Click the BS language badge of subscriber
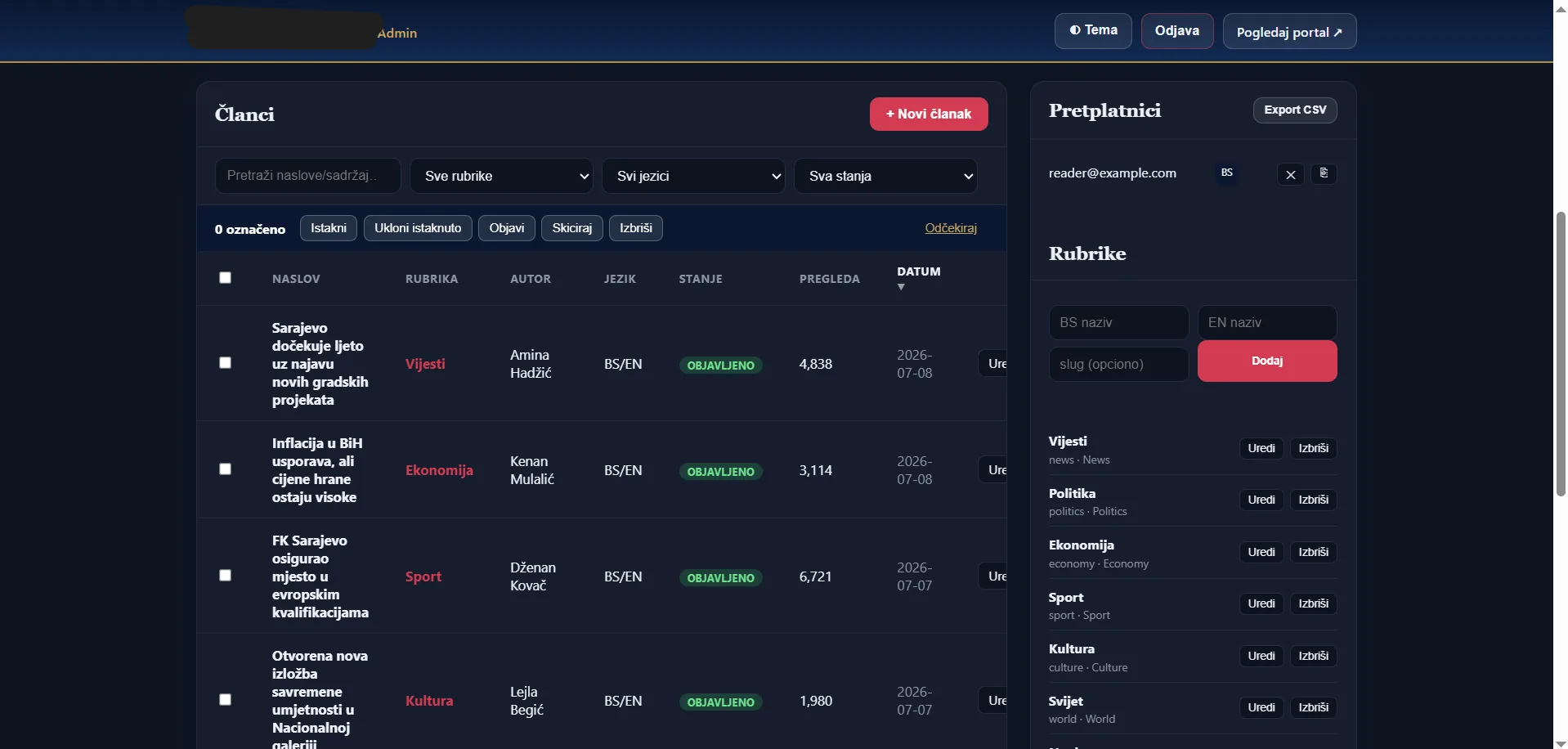Image resolution: width=1568 pixels, height=749 pixels. pyautogui.click(x=1226, y=173)
